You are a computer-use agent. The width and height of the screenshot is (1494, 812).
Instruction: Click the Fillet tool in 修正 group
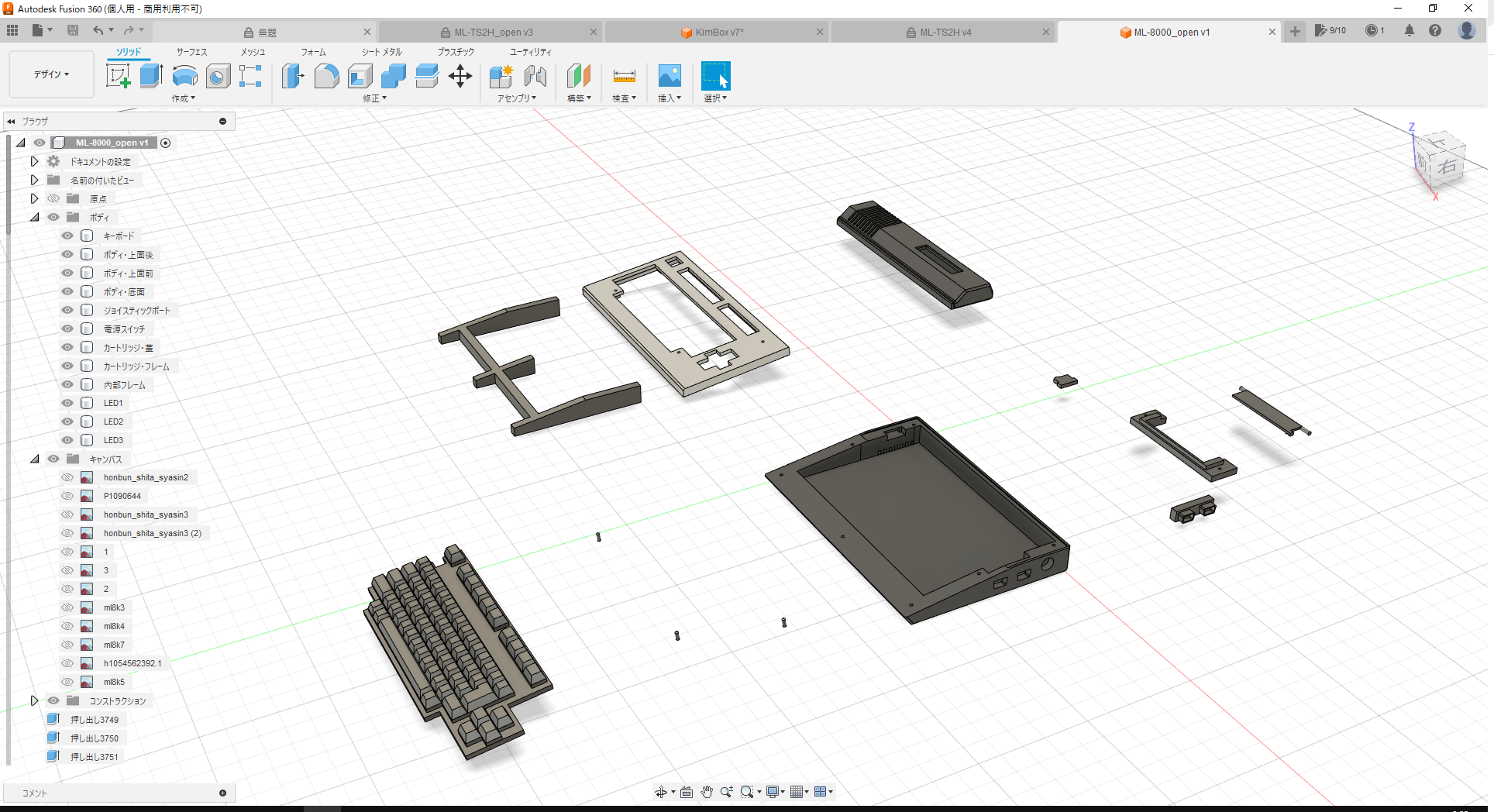coord(327,76)
